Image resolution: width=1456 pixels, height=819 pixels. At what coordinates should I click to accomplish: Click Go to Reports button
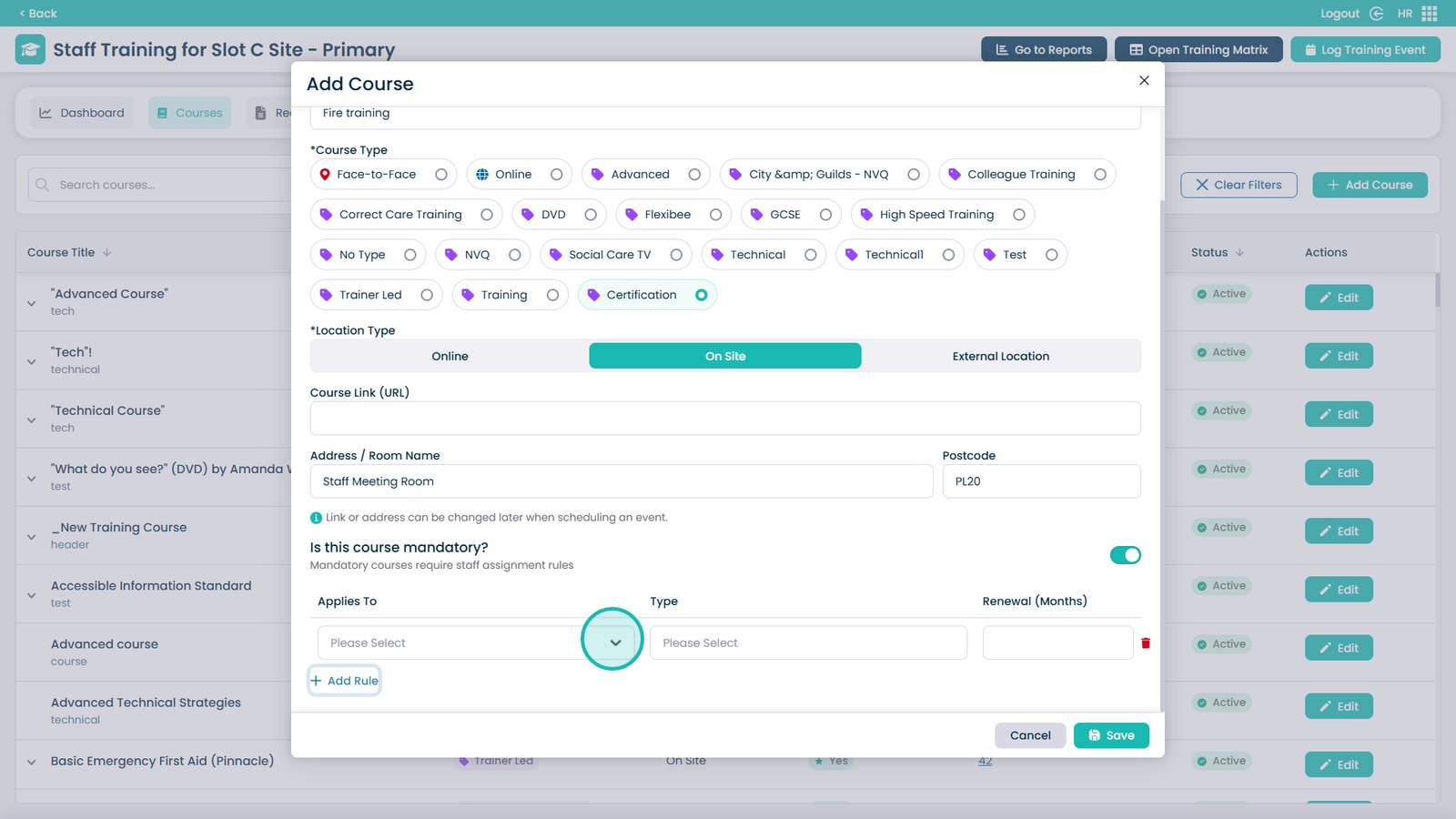[1044, 50]
